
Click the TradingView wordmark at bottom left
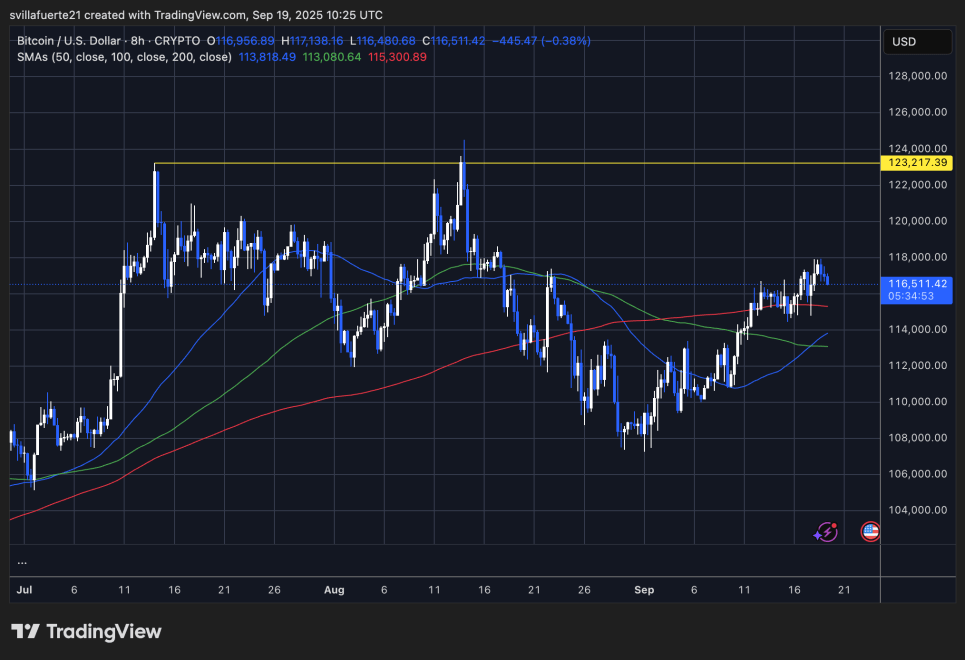[x=103, y=631]
